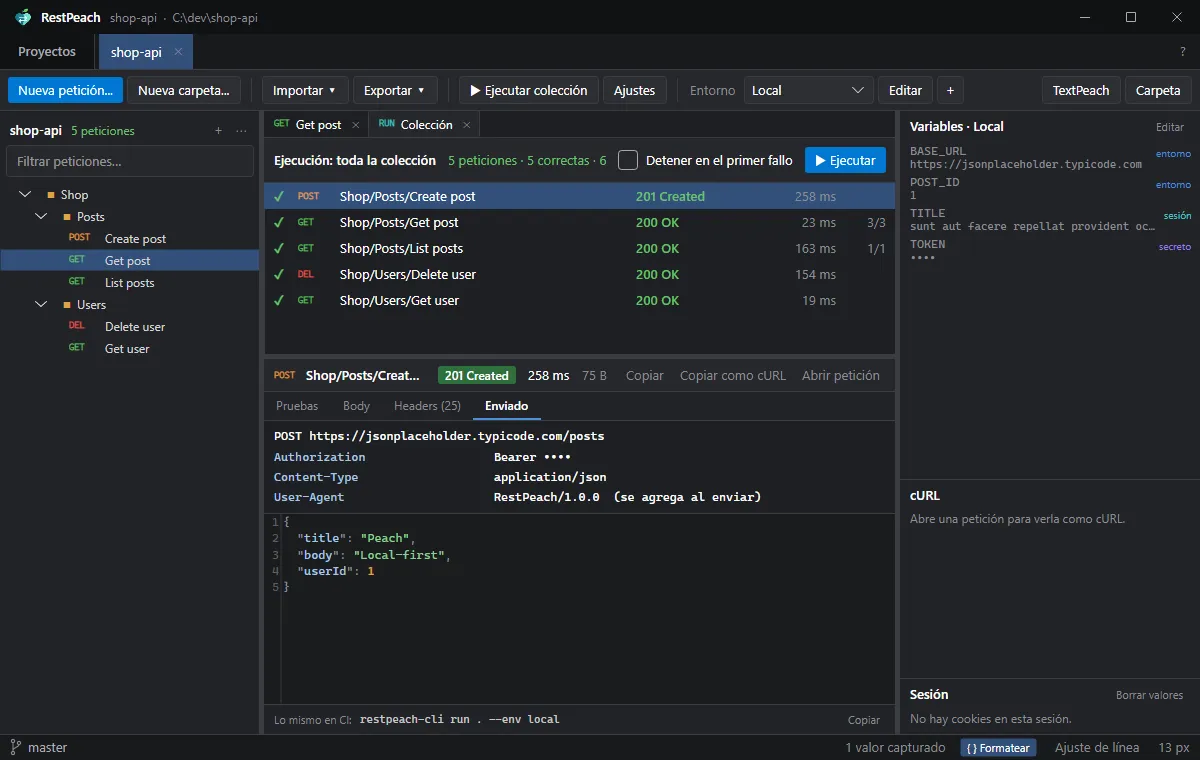The width and height of the screenshot is (1200, 760).
Task: Click the Nueva petición button
Action: tap(65, 90)
